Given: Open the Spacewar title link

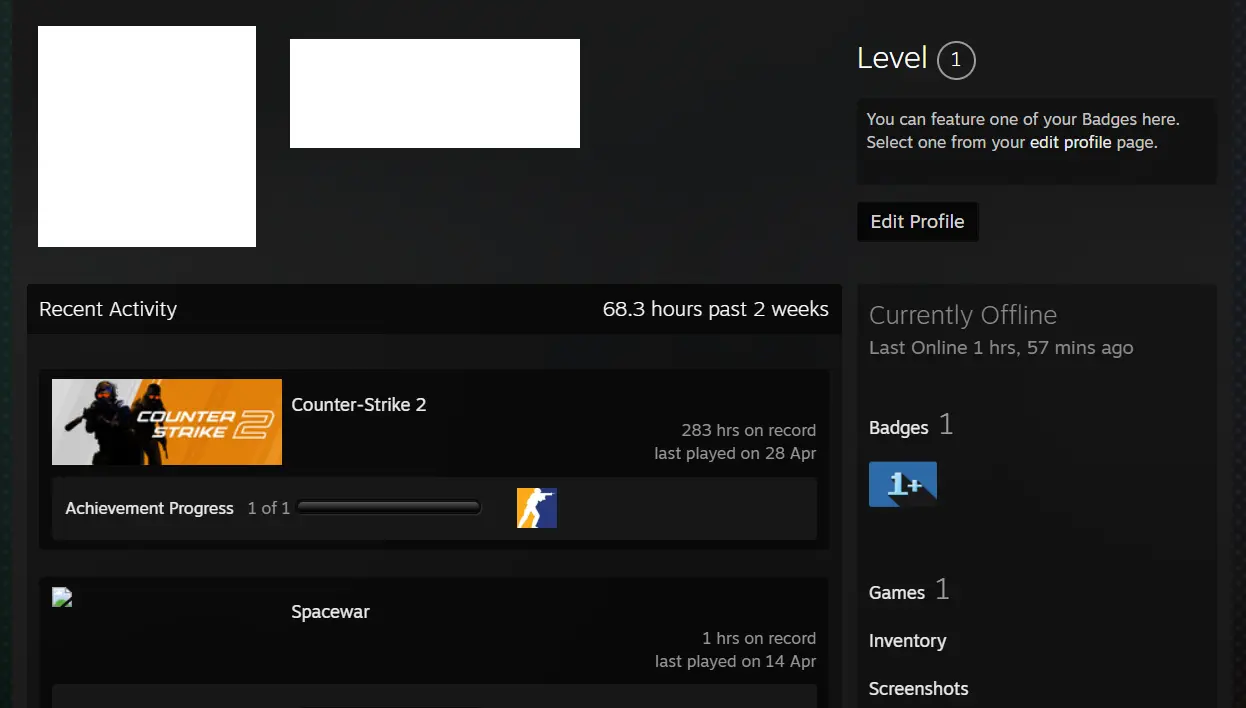Looking at the screenshot, I should point(331,612).
